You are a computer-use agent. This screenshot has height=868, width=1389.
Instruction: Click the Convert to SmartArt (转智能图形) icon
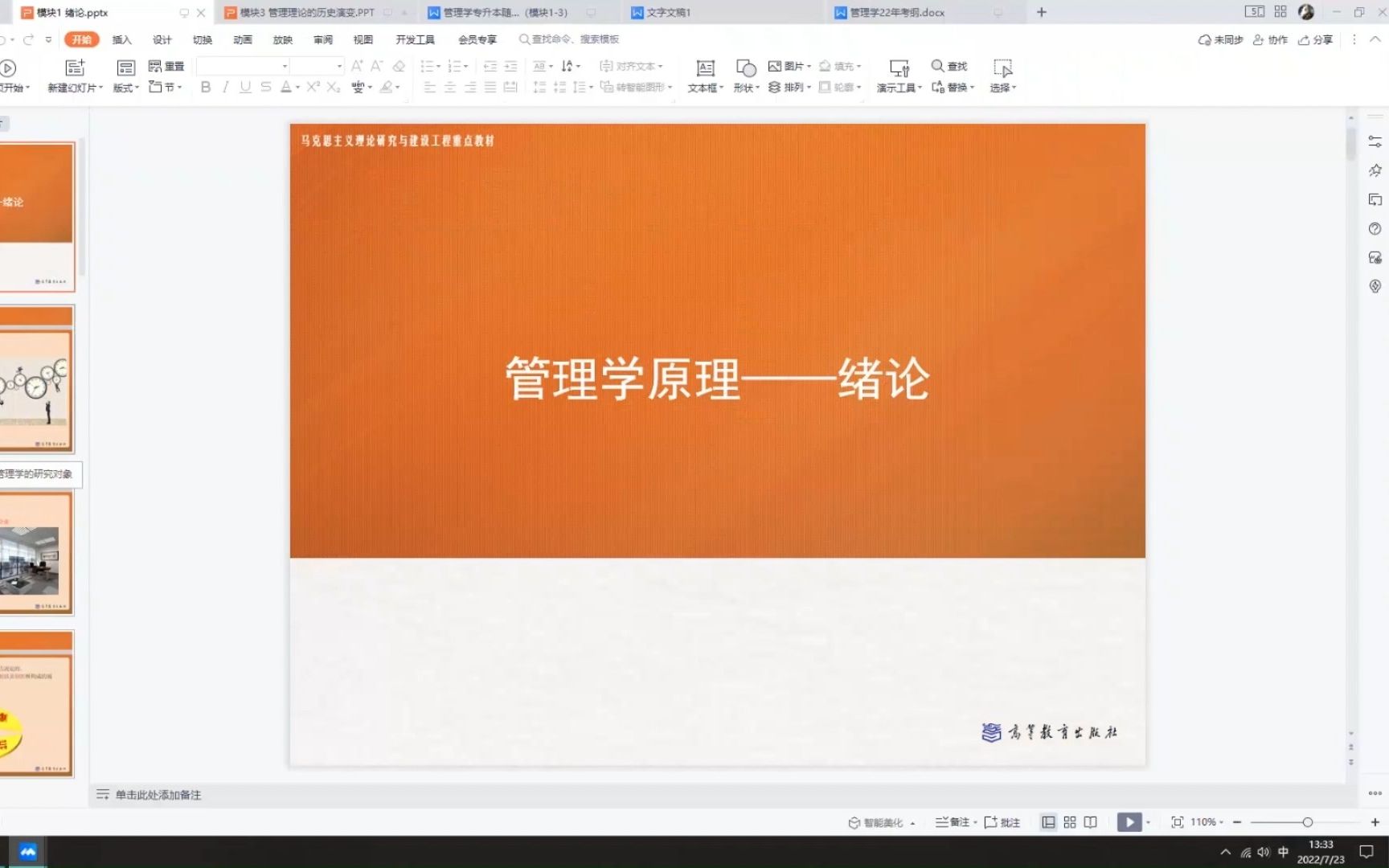coord(607,87)
